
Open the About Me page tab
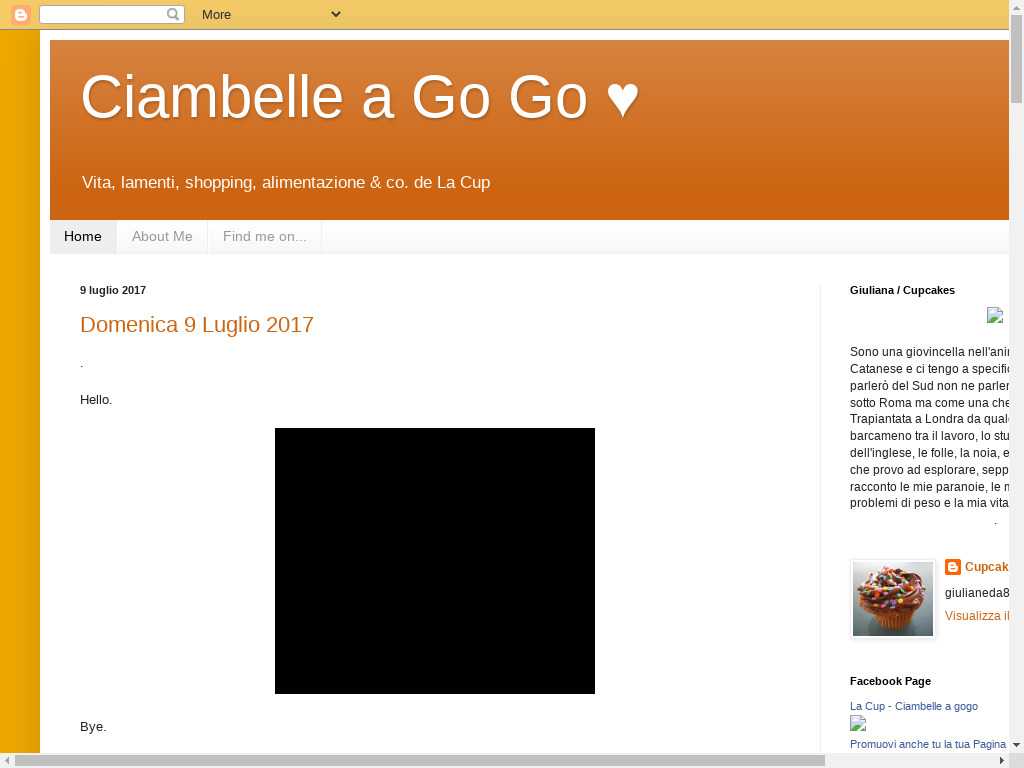(162, 237)
